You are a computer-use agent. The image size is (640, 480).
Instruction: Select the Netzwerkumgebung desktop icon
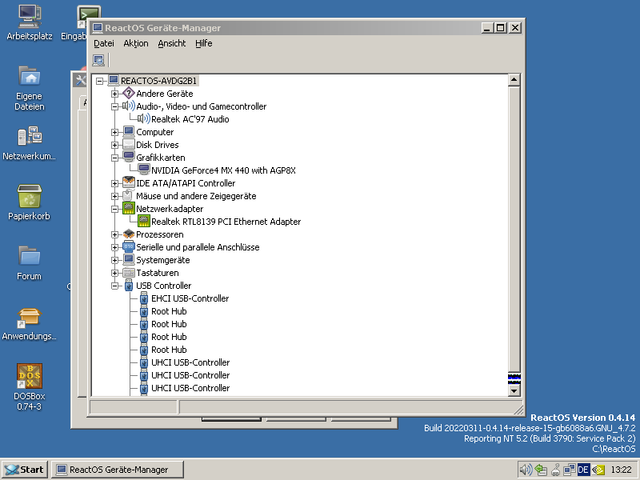pos(29,136)
